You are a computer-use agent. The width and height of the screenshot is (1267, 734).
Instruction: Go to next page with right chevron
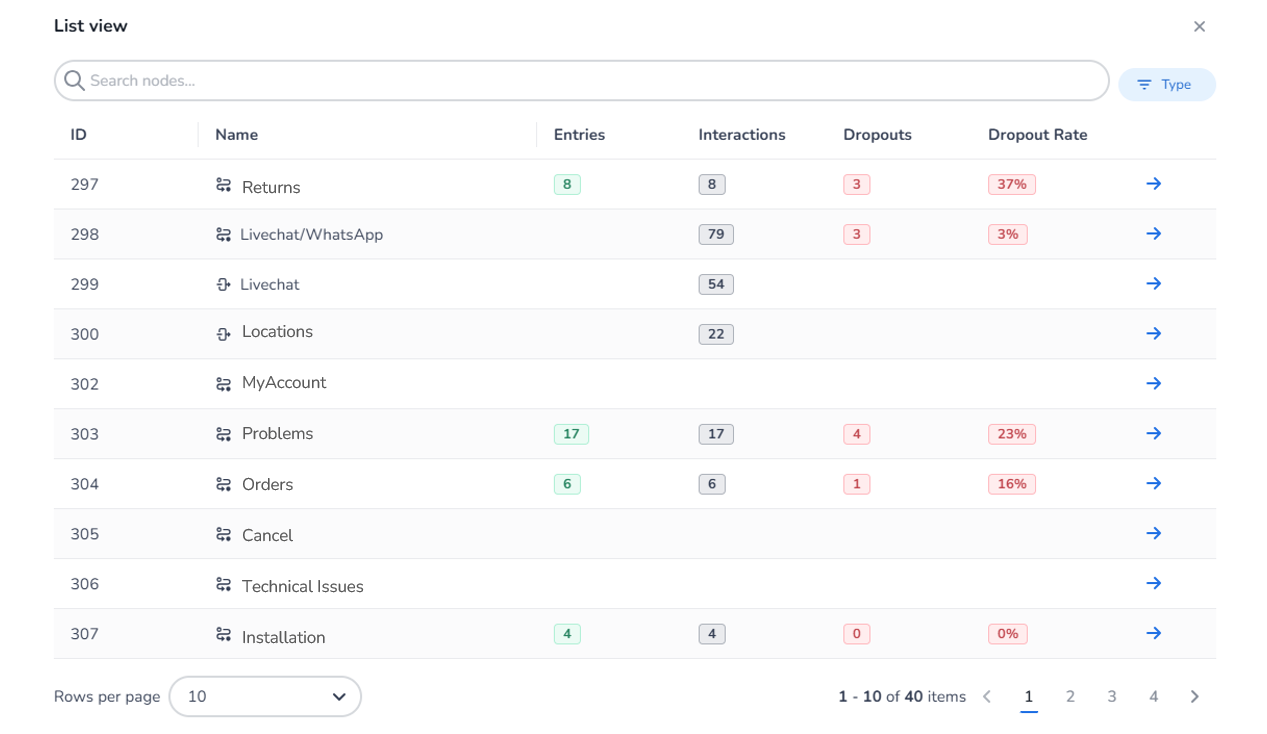(1194, 697)
